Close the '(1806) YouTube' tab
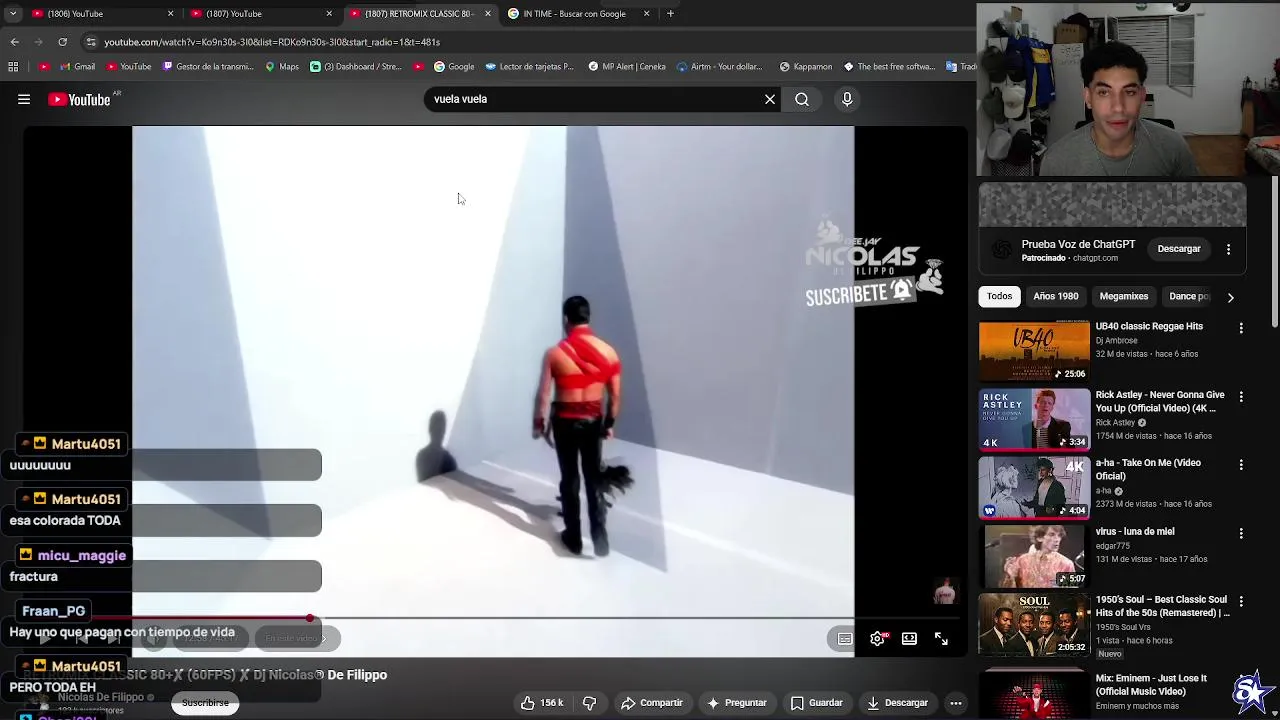 click(x=170, y=14)
